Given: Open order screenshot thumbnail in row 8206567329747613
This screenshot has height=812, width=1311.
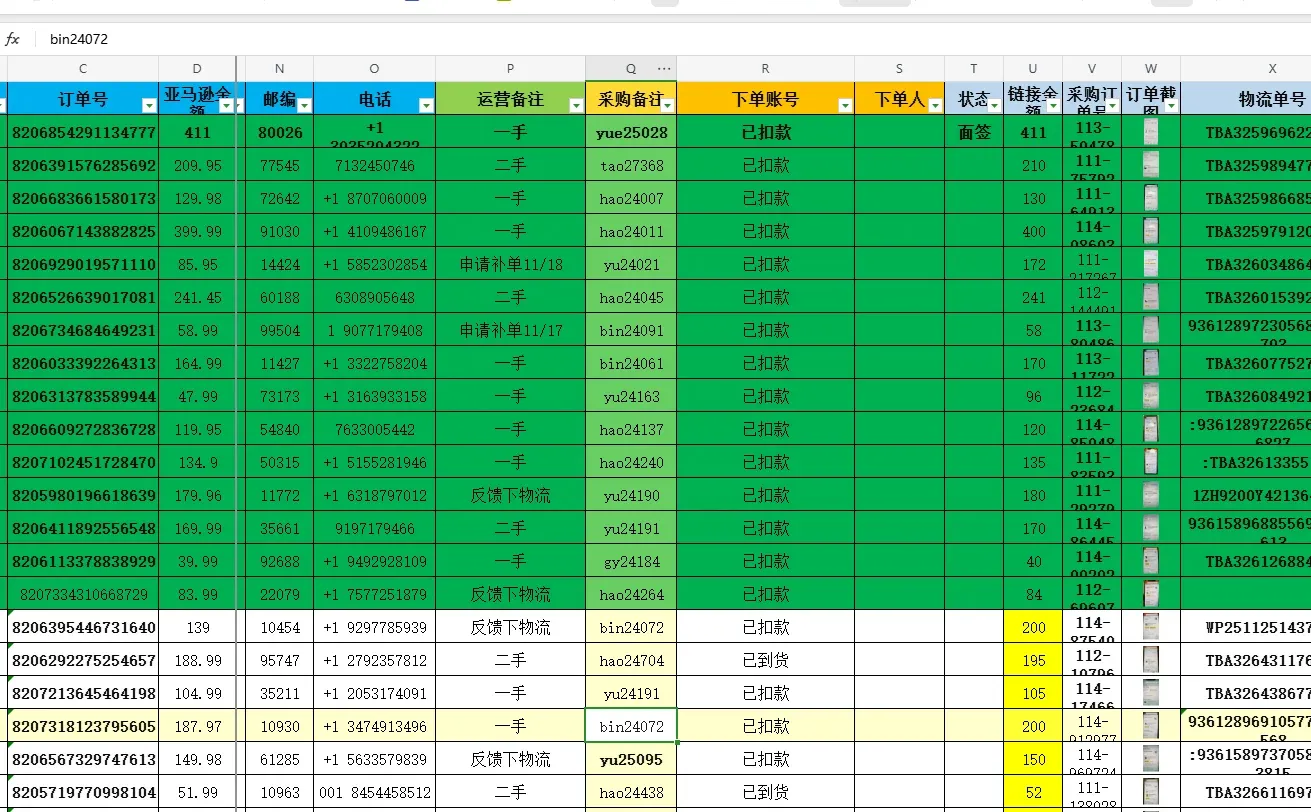Looking at the screenshot, I should [1151, 759].
